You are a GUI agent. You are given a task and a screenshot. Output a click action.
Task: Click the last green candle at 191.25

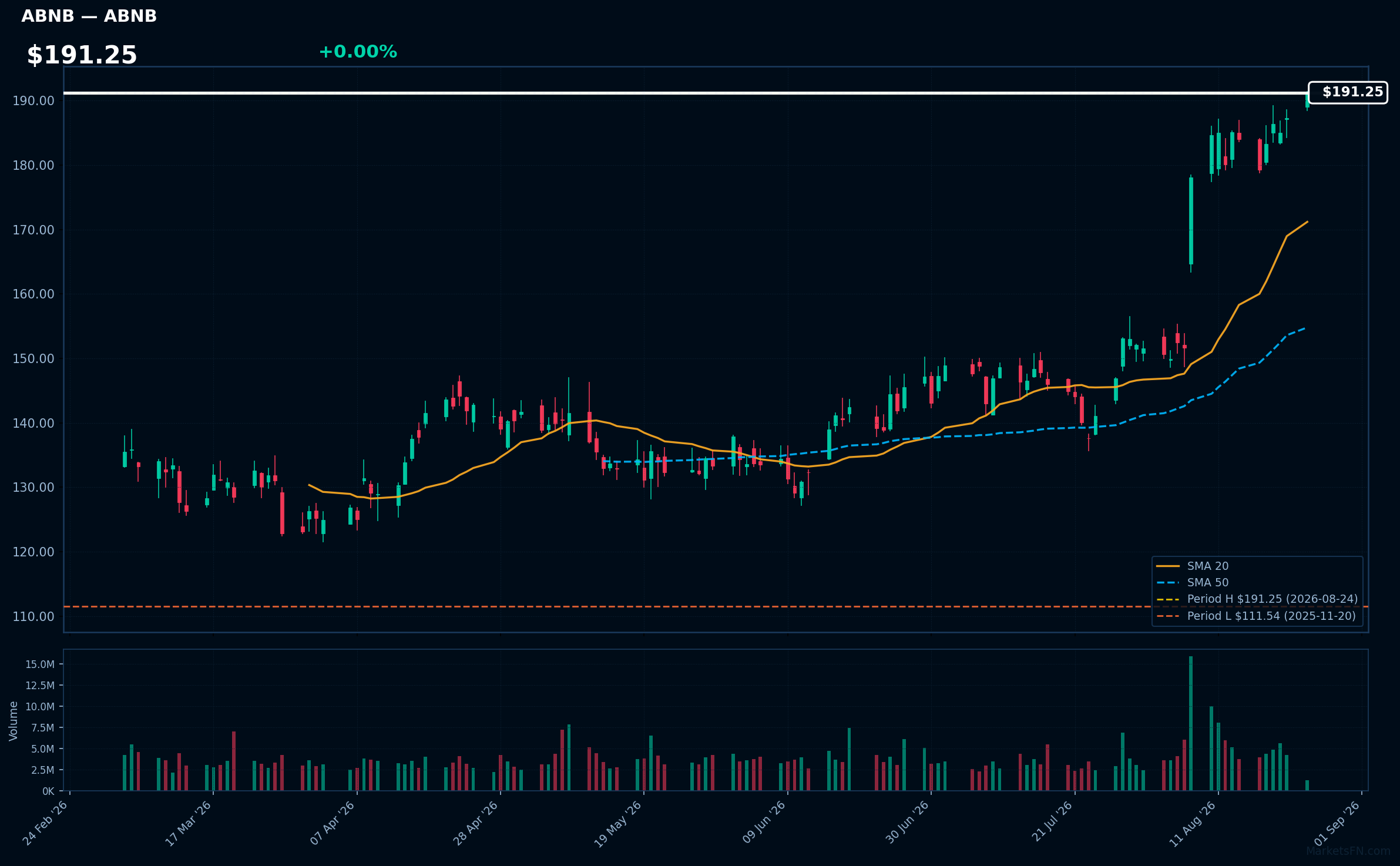[1307, 102]
